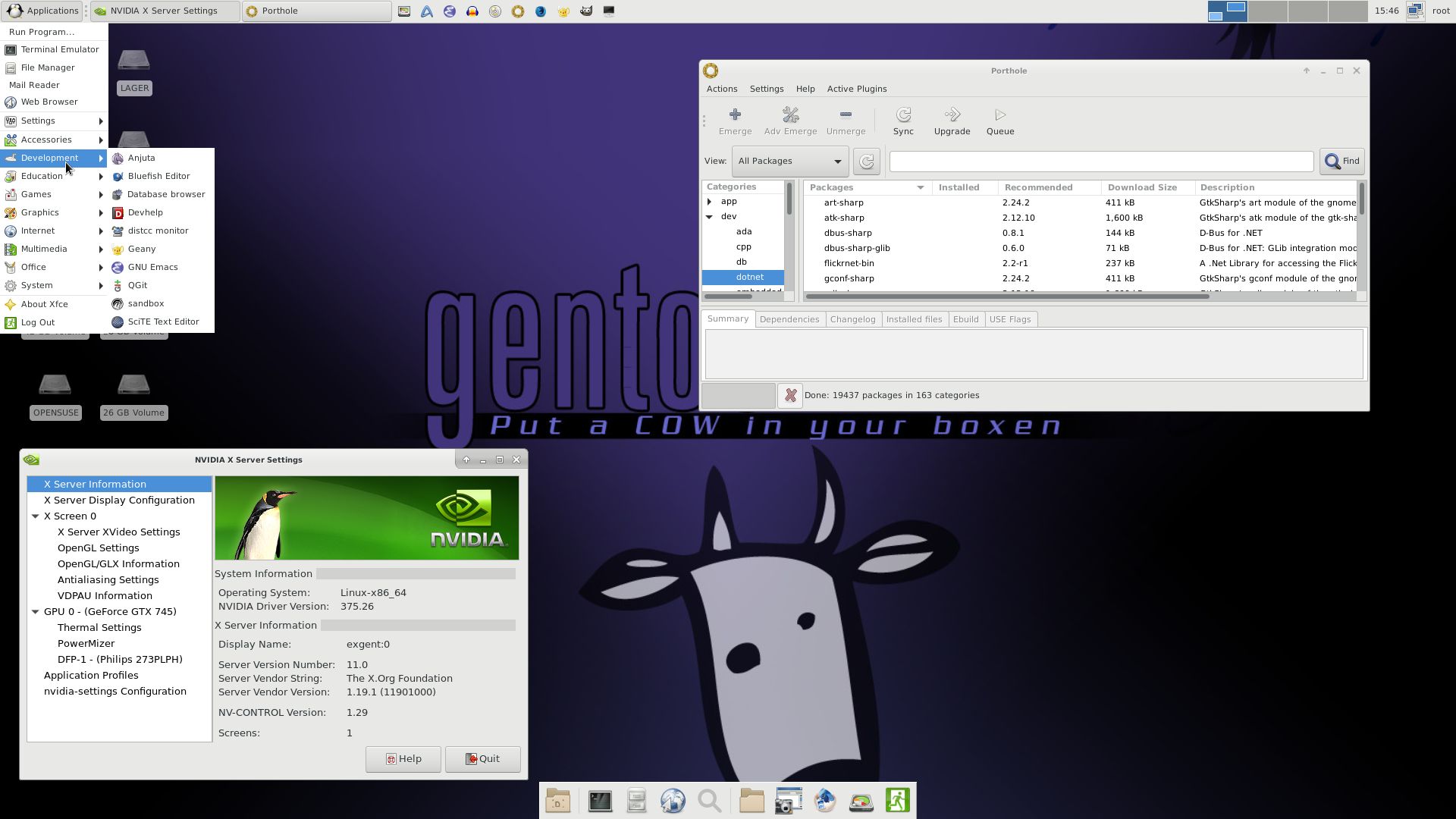Launch Emacs from the top panel icon
Image resolution: width=1456 pixels, height=819 pixels.
(x=450, y=11)
